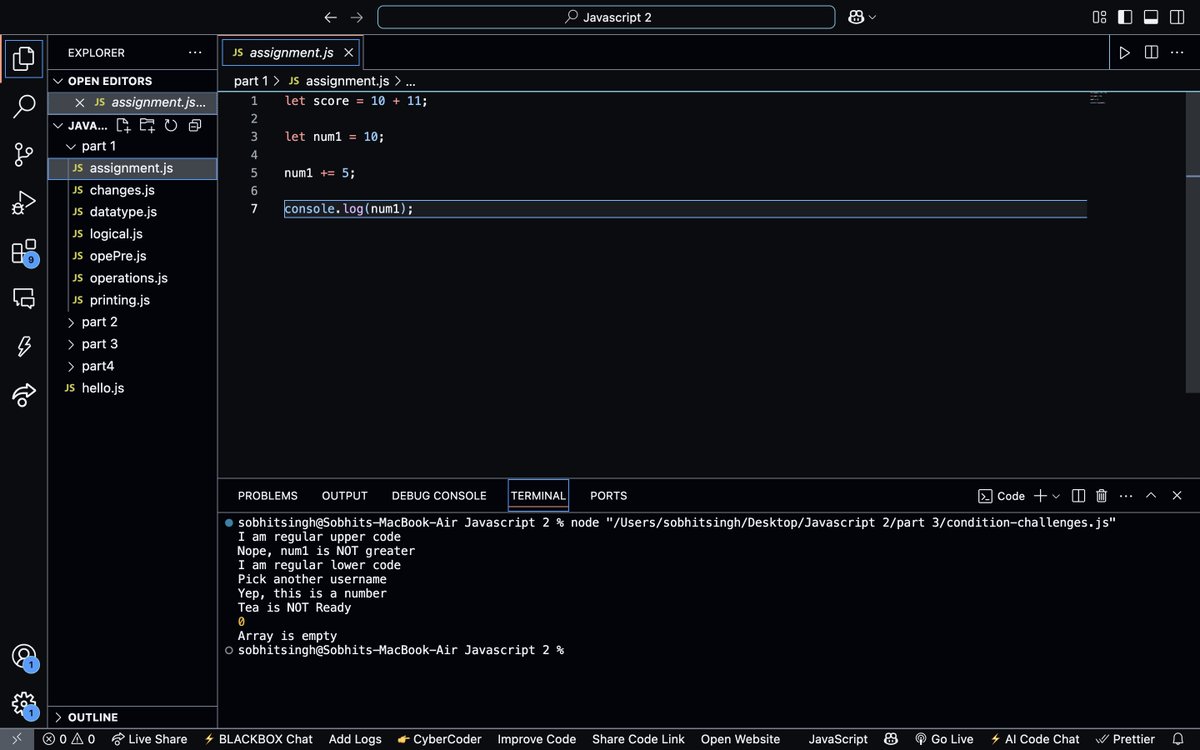
Task: Open the lightning bolt Blackbox icon in activity bar
Action: [x=24, y=346]
